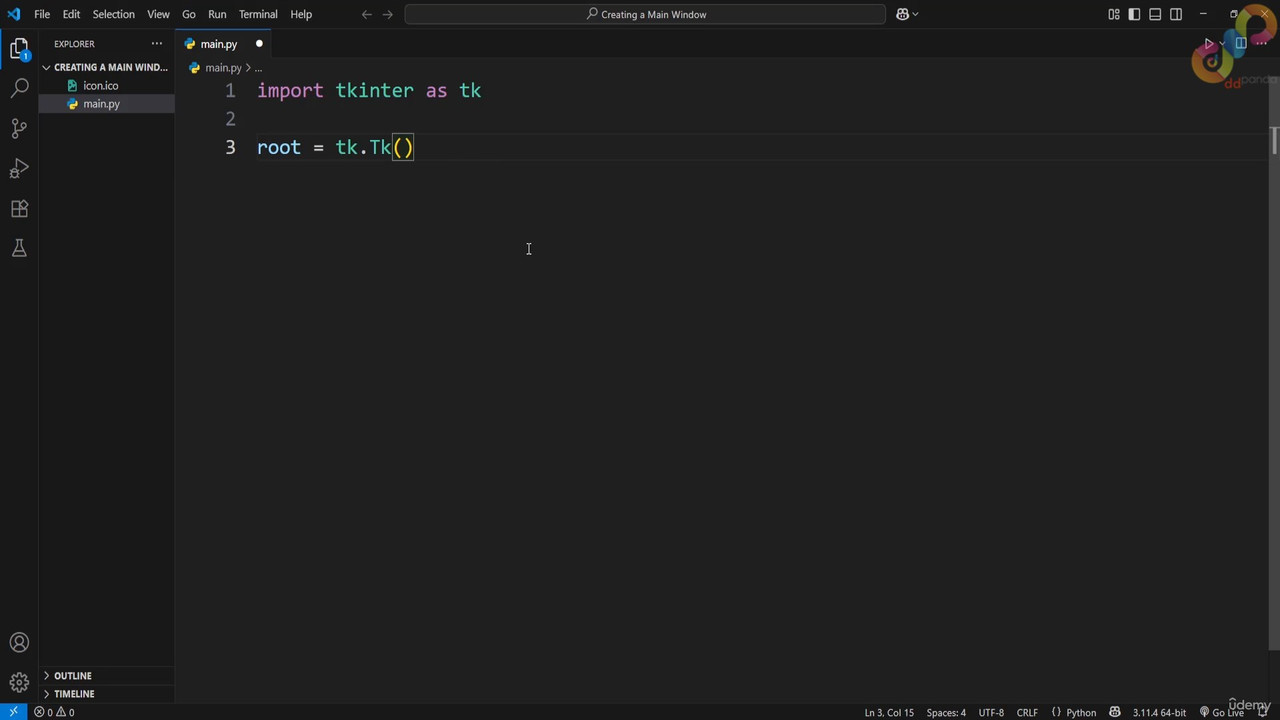Viewport: 1280px width, 720px height.
Task: Toggle the bottom Panel visibility
Action: tap(1155, 14)
